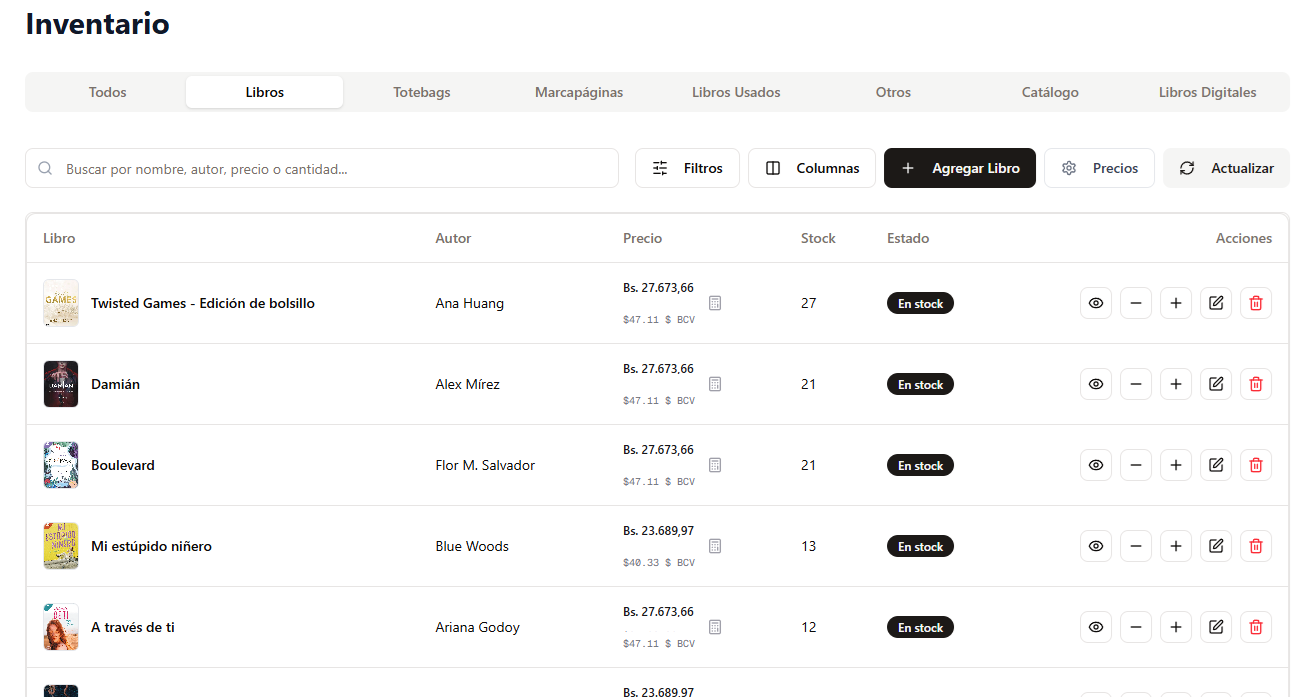This screenshot has height=697, width=1309.
Task: Click author name Blue Woods
Action: pos(472,546)
